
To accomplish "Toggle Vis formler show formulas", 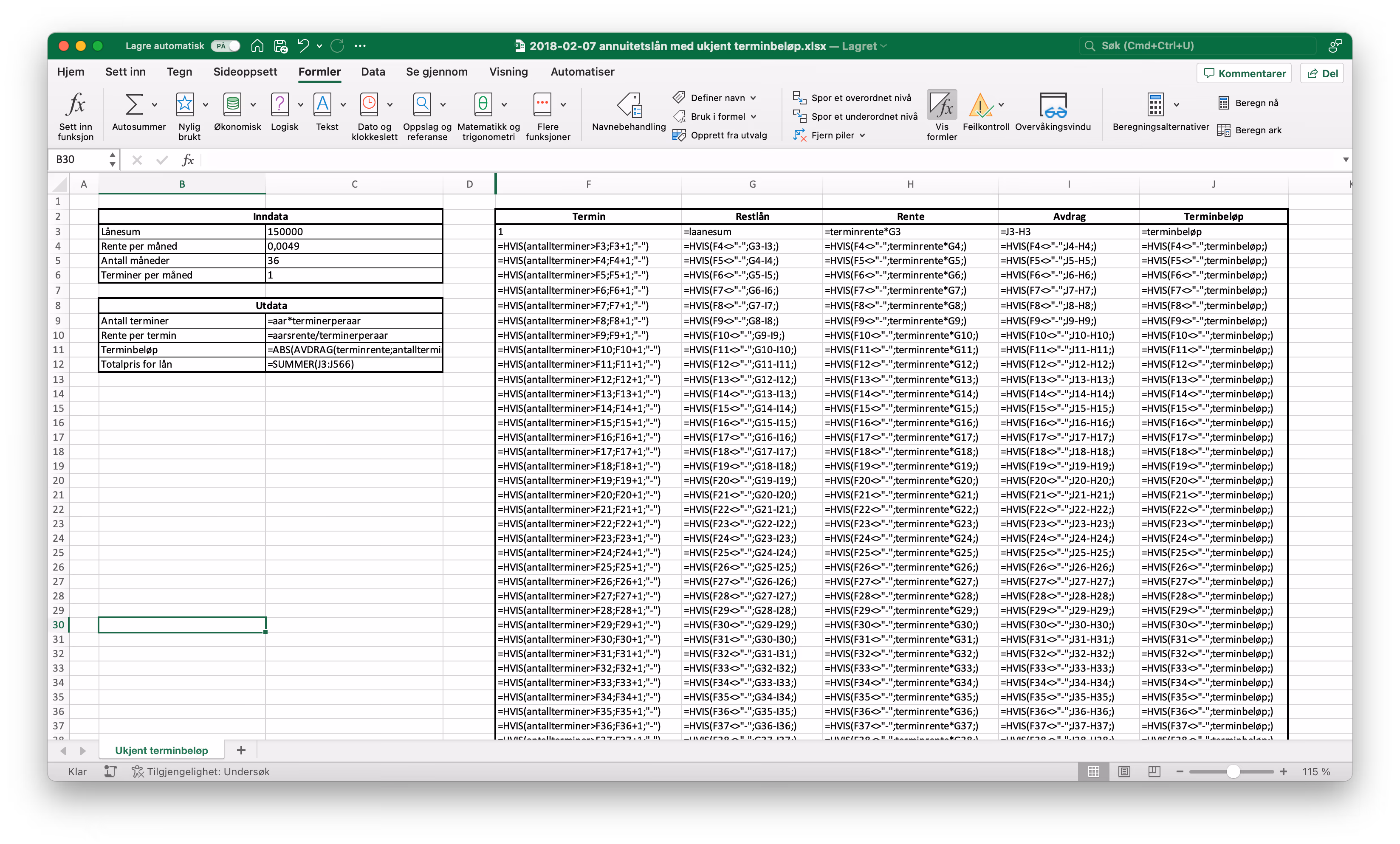I will pos(942,115).
